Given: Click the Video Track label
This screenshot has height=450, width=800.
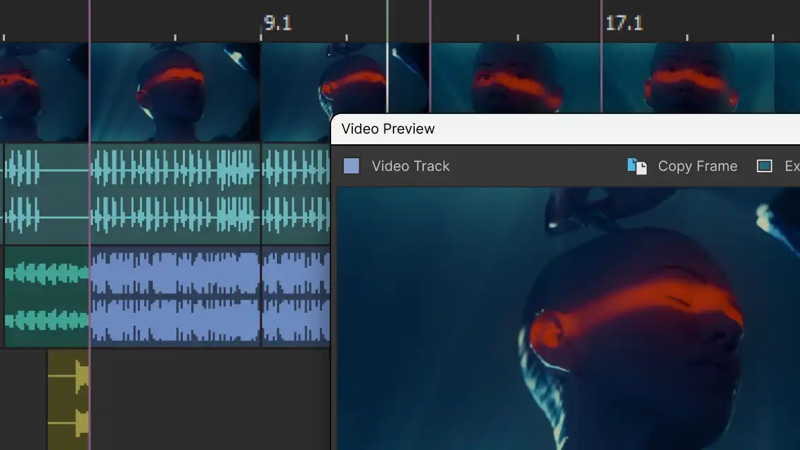Looking at the screenshot, I should pyautogui.click(x=411, y=166).
